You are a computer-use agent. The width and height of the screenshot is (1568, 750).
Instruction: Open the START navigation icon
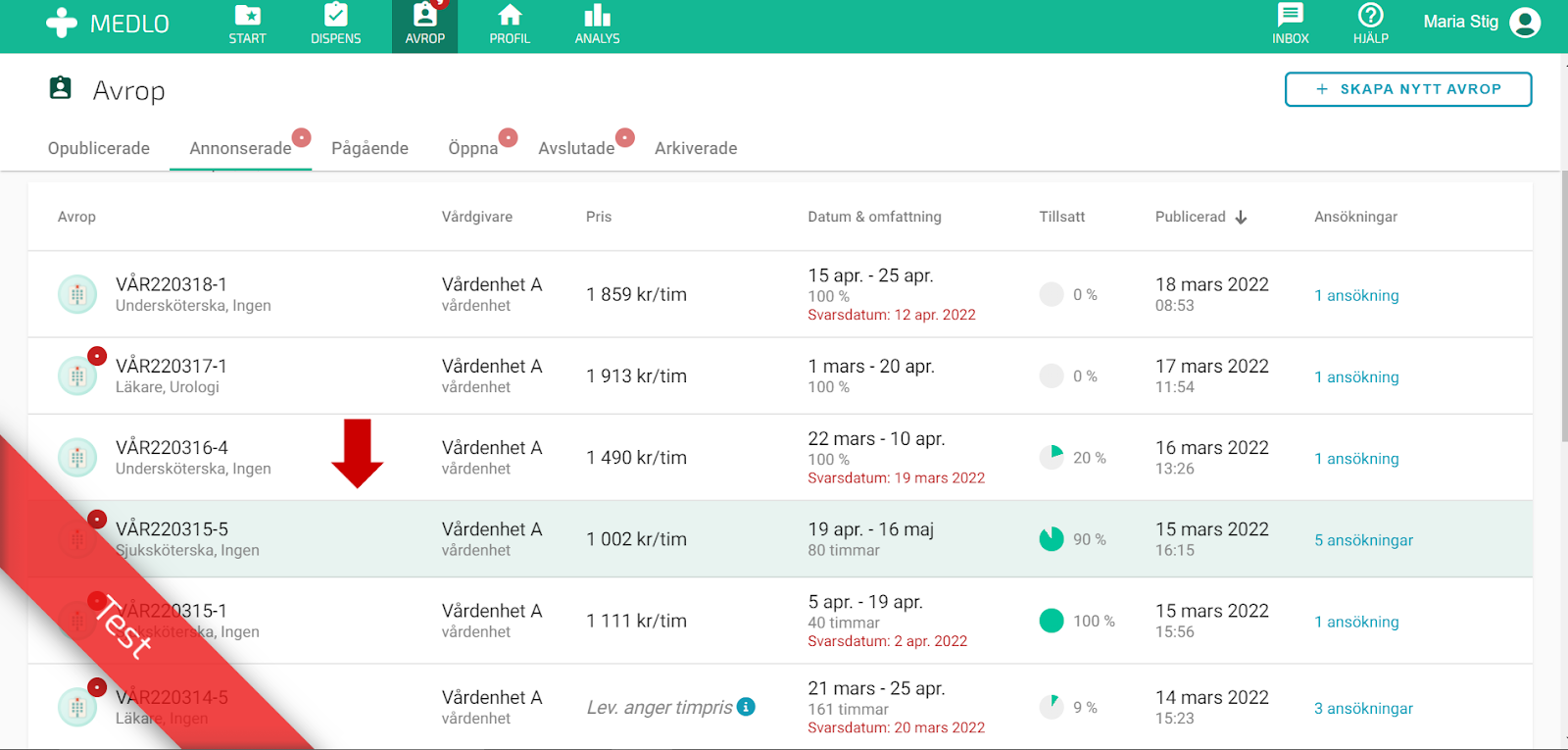coord(248,16)
